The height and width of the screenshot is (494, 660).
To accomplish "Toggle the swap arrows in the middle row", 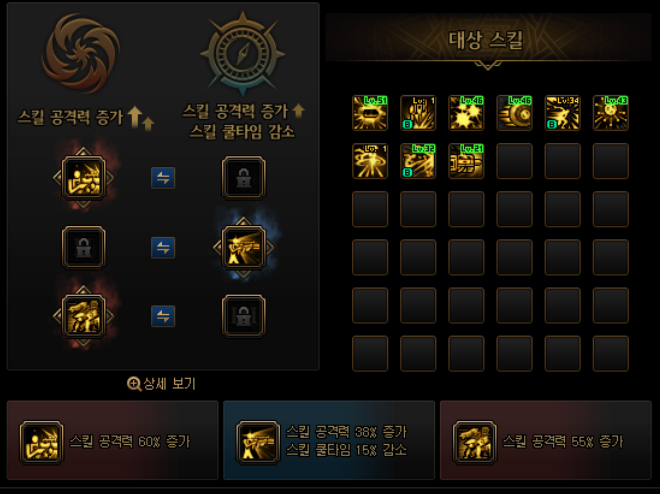I will [163, 247].
